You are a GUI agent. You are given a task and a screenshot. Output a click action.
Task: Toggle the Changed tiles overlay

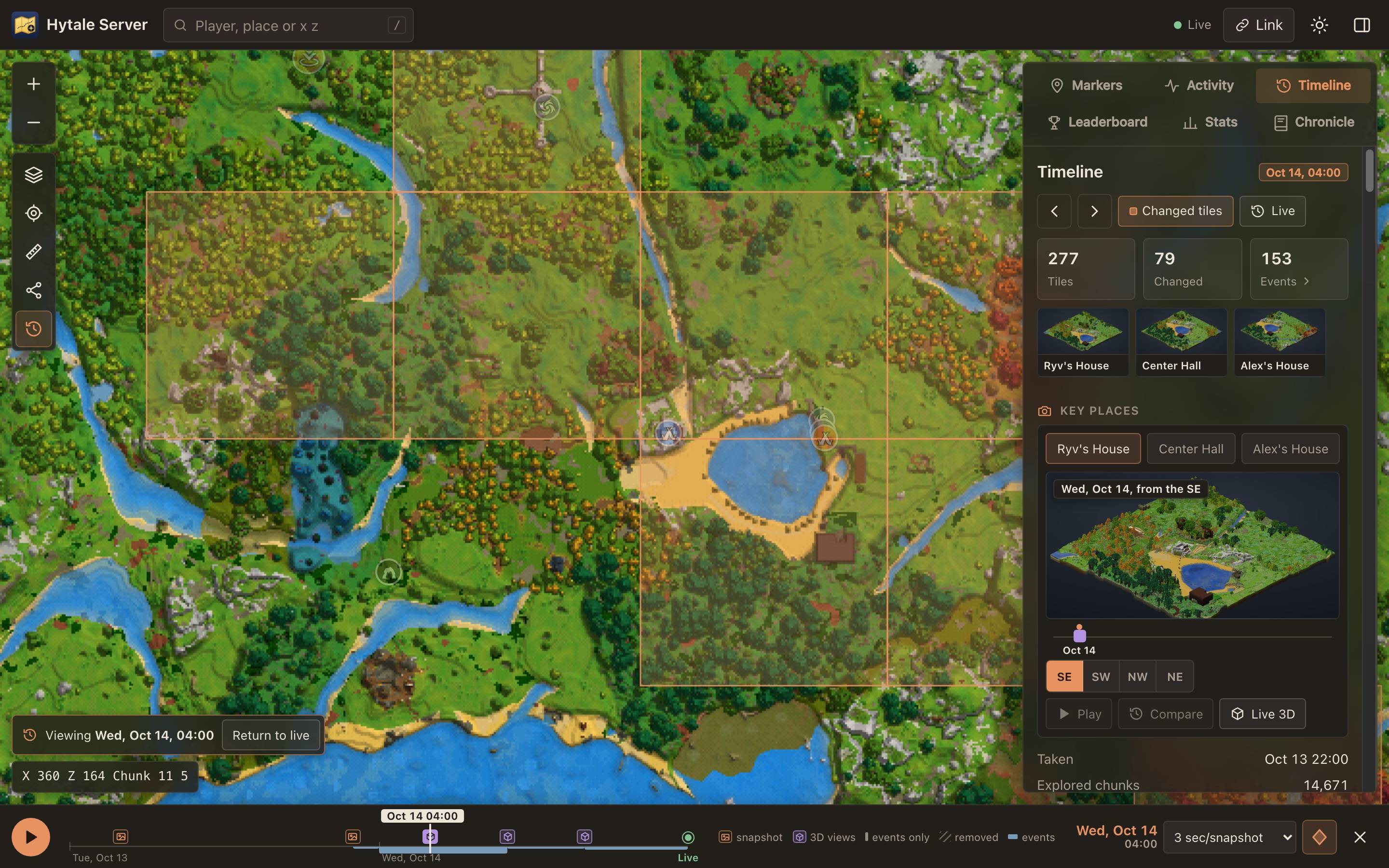pos(1175,211)
